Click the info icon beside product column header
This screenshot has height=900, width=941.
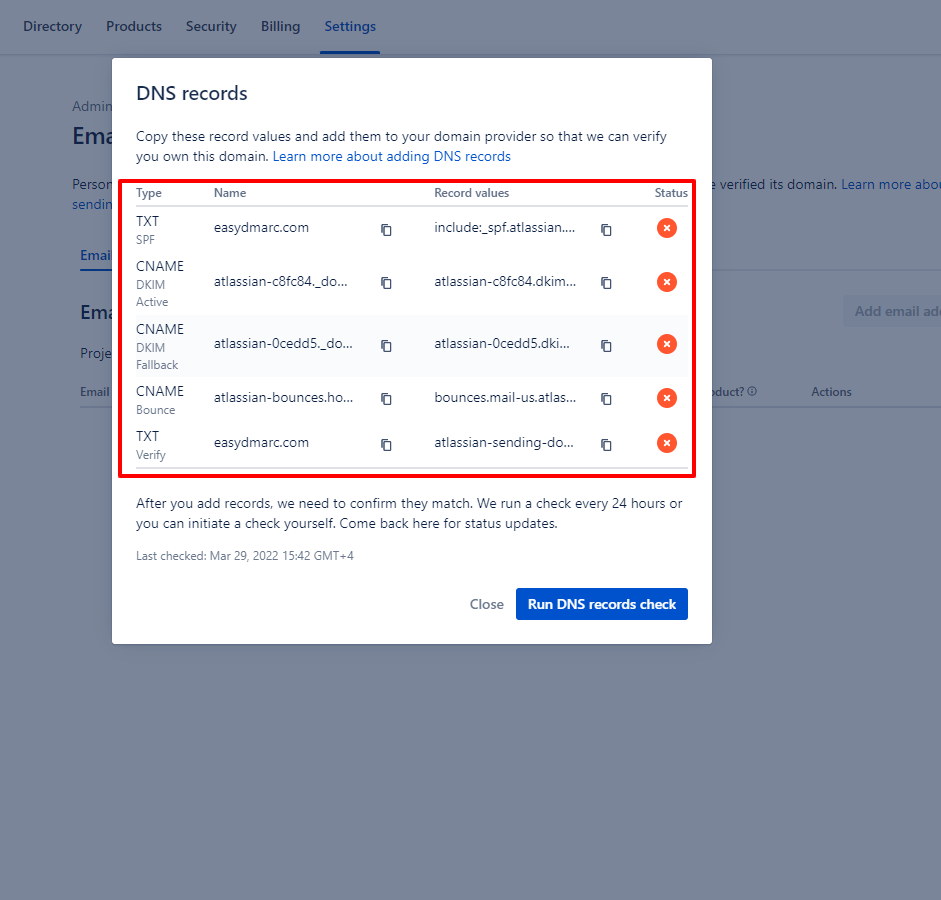752,391
